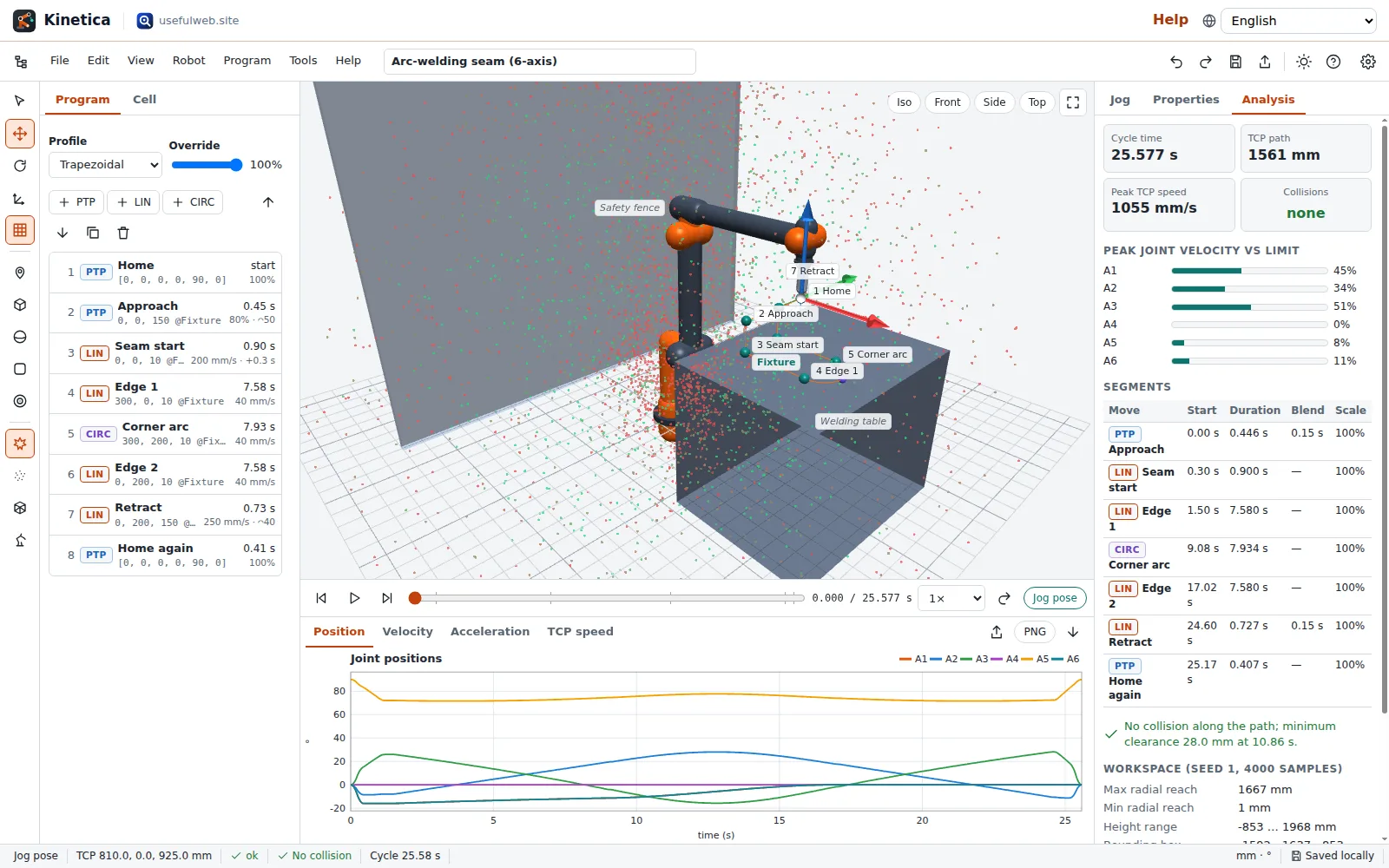1389x868 pixels.
Task: Open the Tools menu
Action: tap(303, 61)
